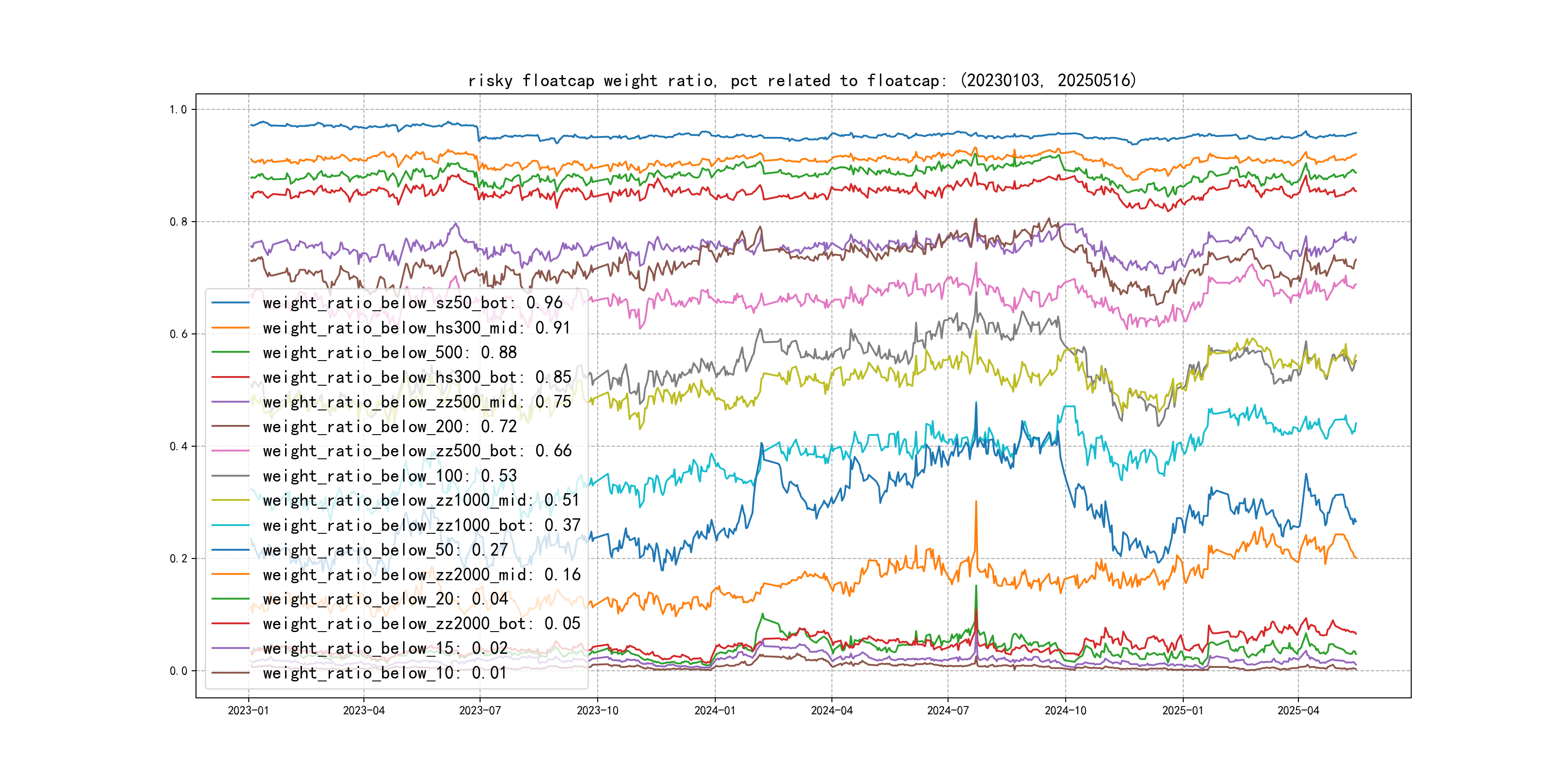Click the orange hs300_mid legend line sample
The height and width of the screenshot is (784, 1568).
pos(230,328)
